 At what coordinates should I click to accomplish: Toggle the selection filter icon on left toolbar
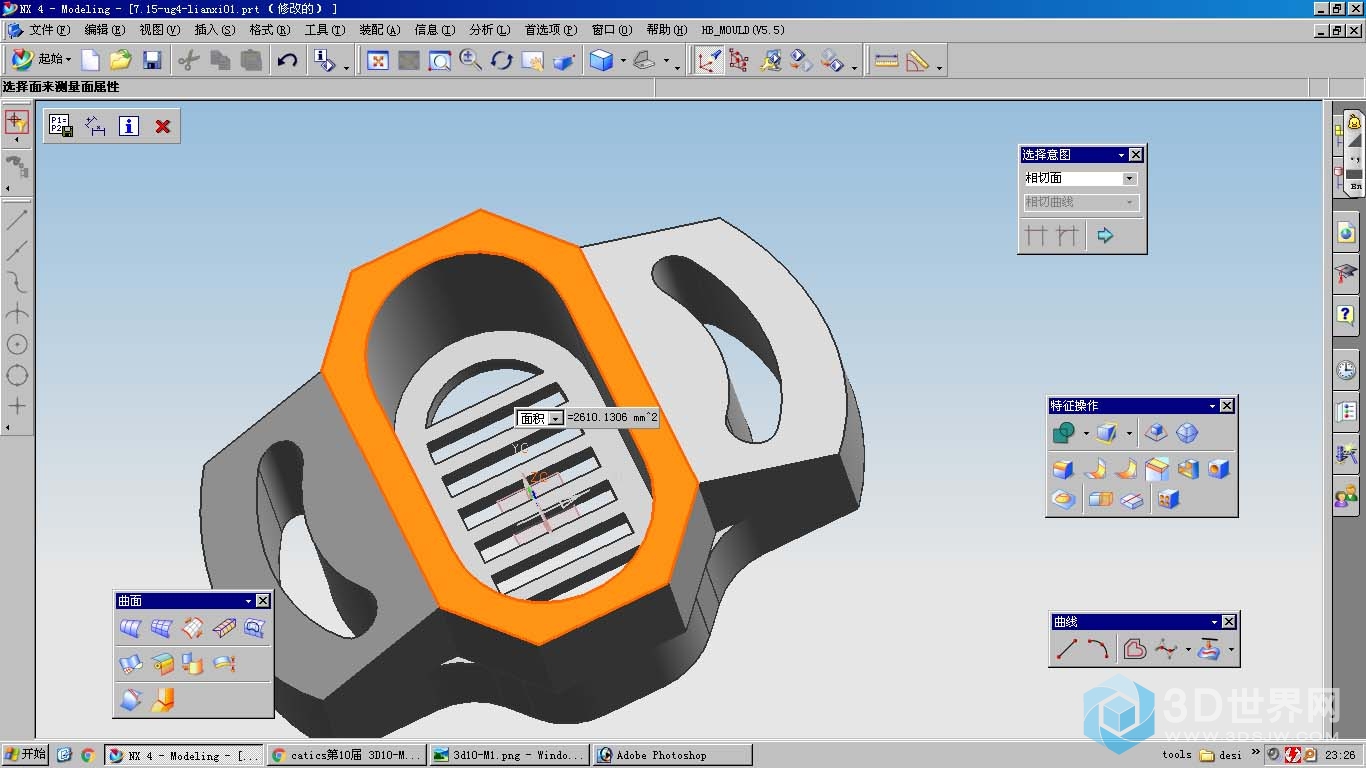pos(16,122)
